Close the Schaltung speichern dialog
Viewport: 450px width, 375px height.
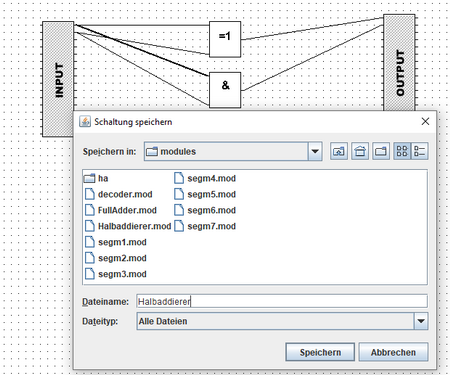pos(425,121)
